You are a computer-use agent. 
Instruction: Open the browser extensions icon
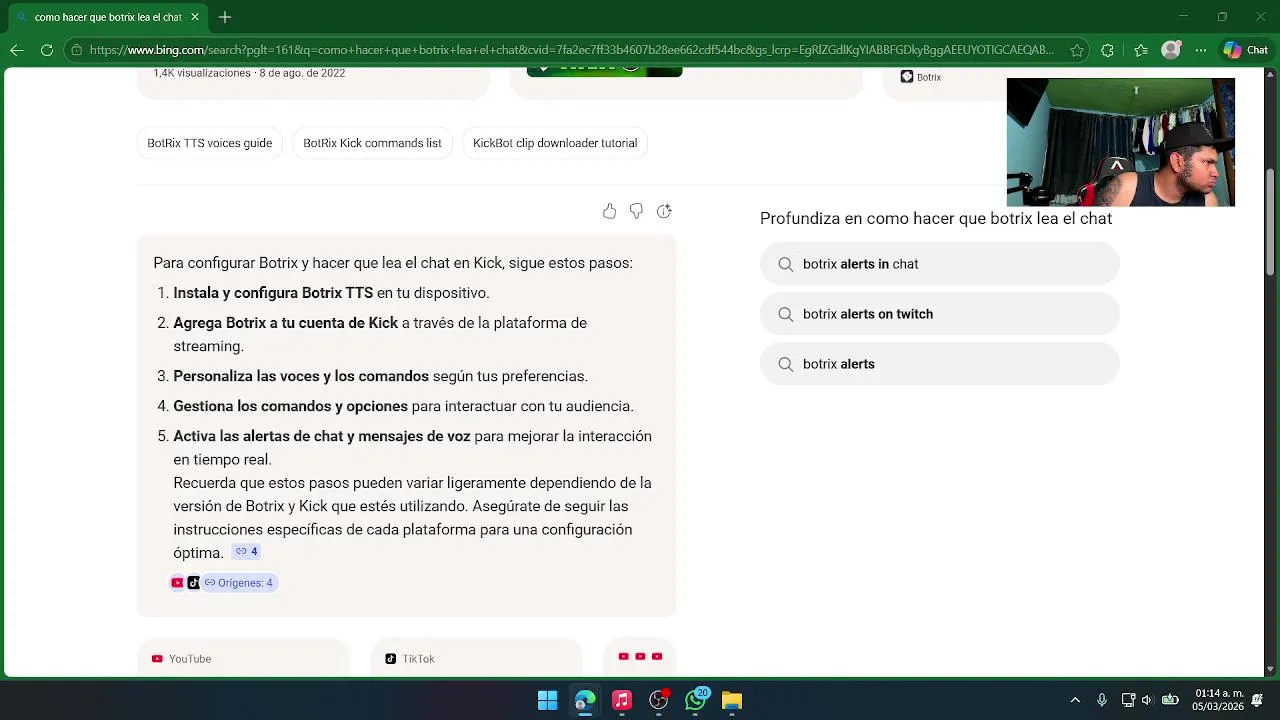pyautogui.click(x=1107, y=50)
